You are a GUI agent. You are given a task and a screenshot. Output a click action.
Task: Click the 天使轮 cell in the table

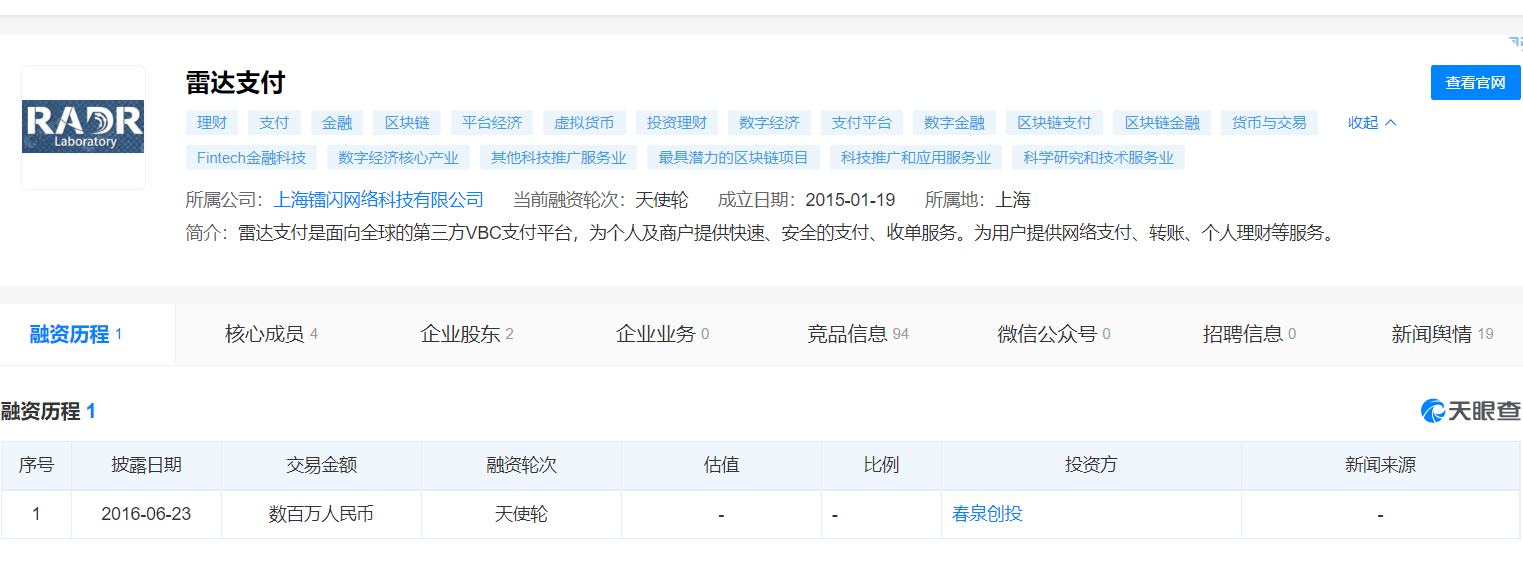521,514
